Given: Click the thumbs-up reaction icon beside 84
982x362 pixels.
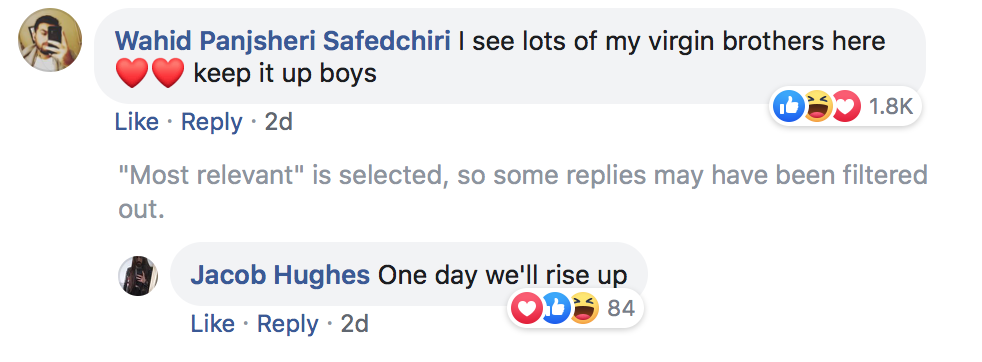Looking at the screenshot, I should pyautogui.click(x=555, y=308).
